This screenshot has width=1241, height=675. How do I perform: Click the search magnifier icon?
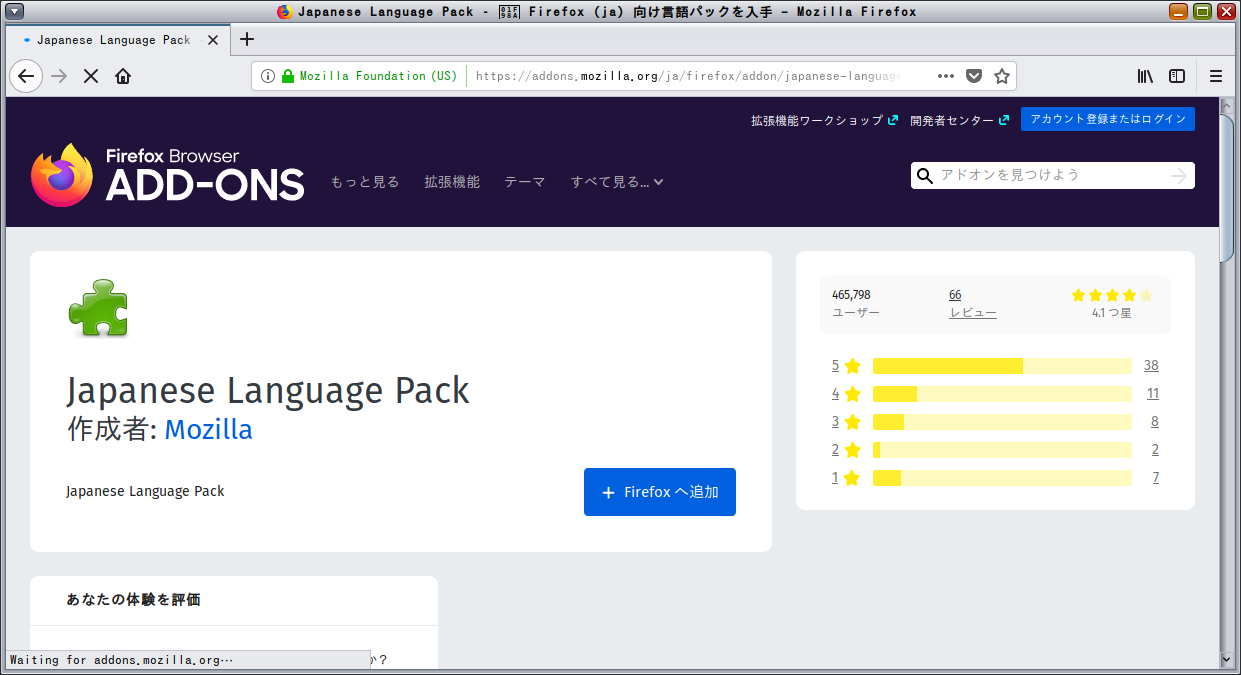tap(925, 176)
